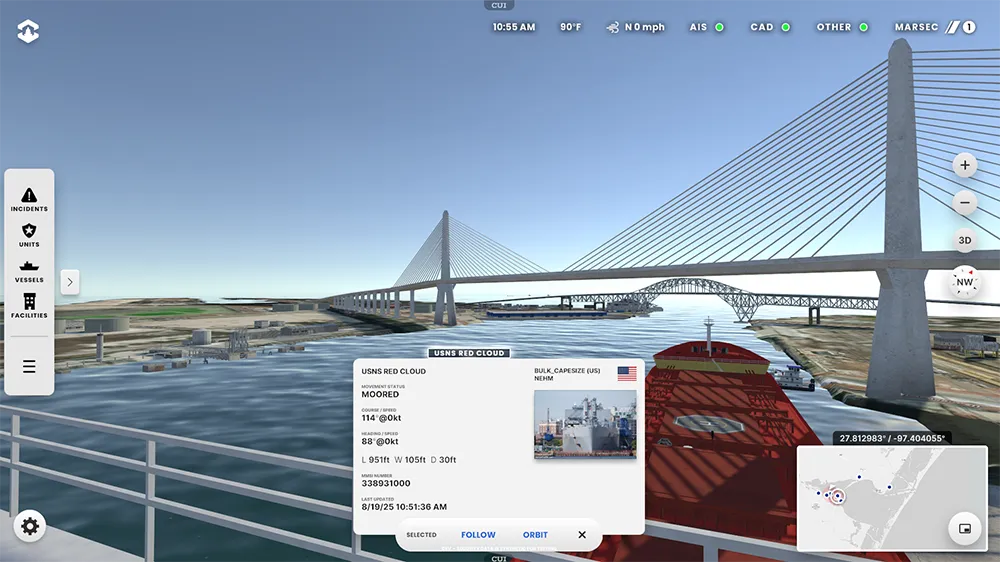The image size is (1000, 562).
Task: Open the Facilities panel
Action: (x=29, y=306)
